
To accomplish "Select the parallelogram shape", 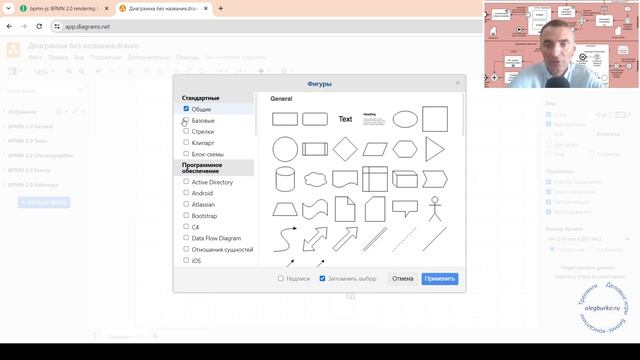I will pyautogui.click(x=375, y=149).
